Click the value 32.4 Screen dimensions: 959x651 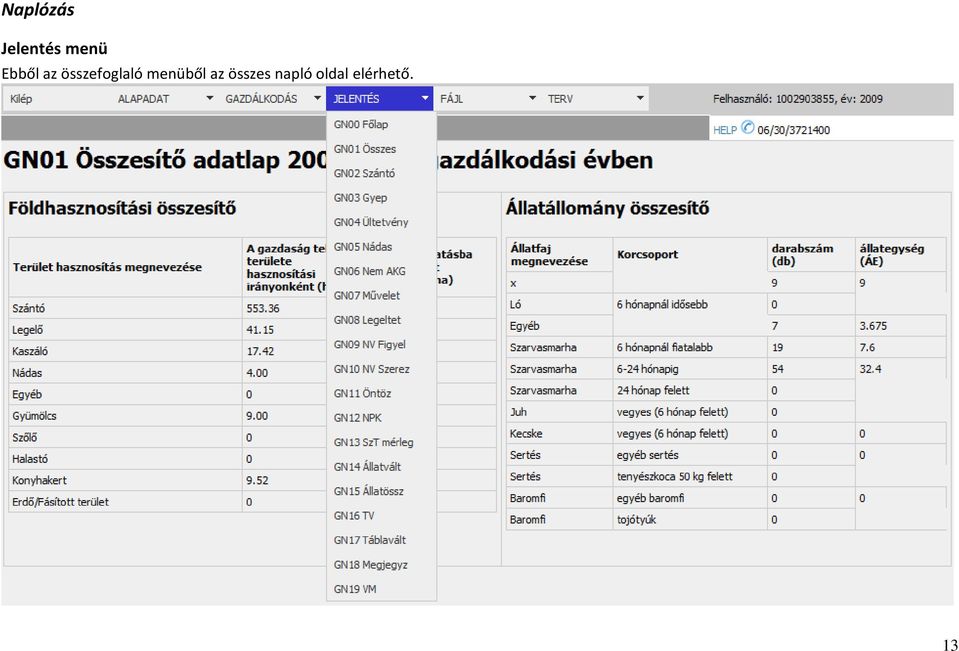[x=870, y=369]
